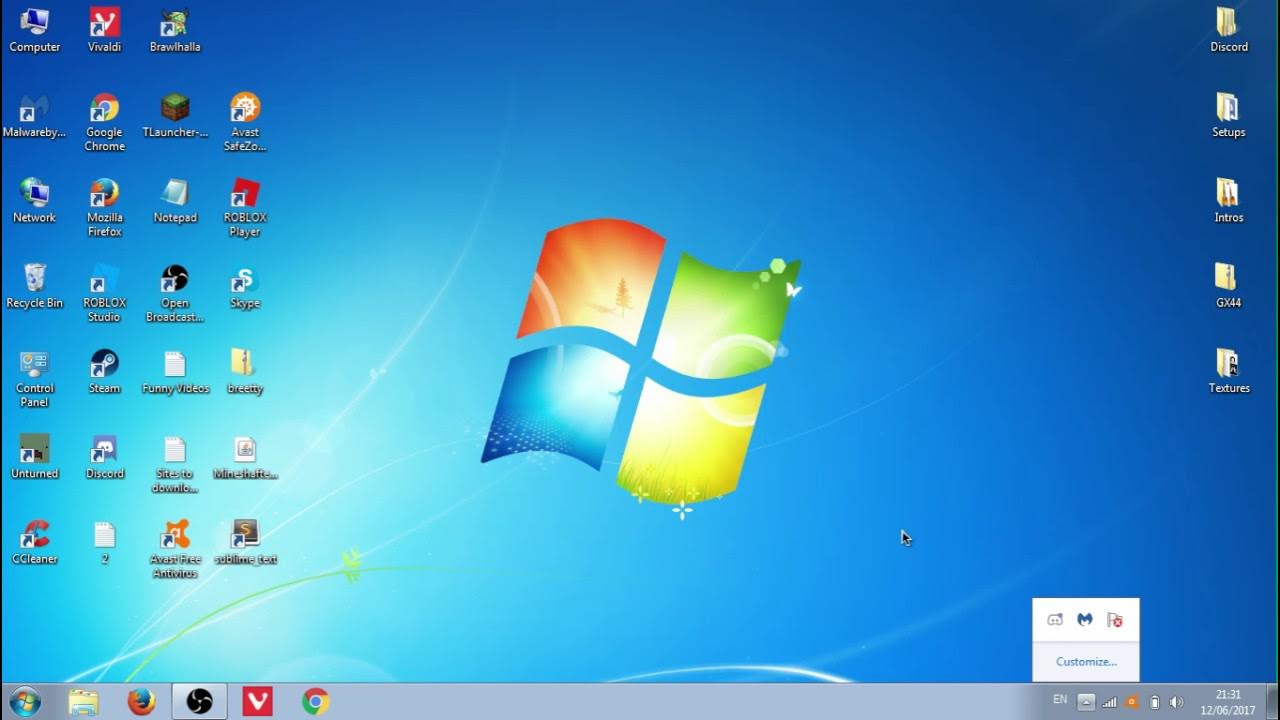Open the EN language bar indicator
Screen dimensions: 1280x720
[x=1060, y=700]
